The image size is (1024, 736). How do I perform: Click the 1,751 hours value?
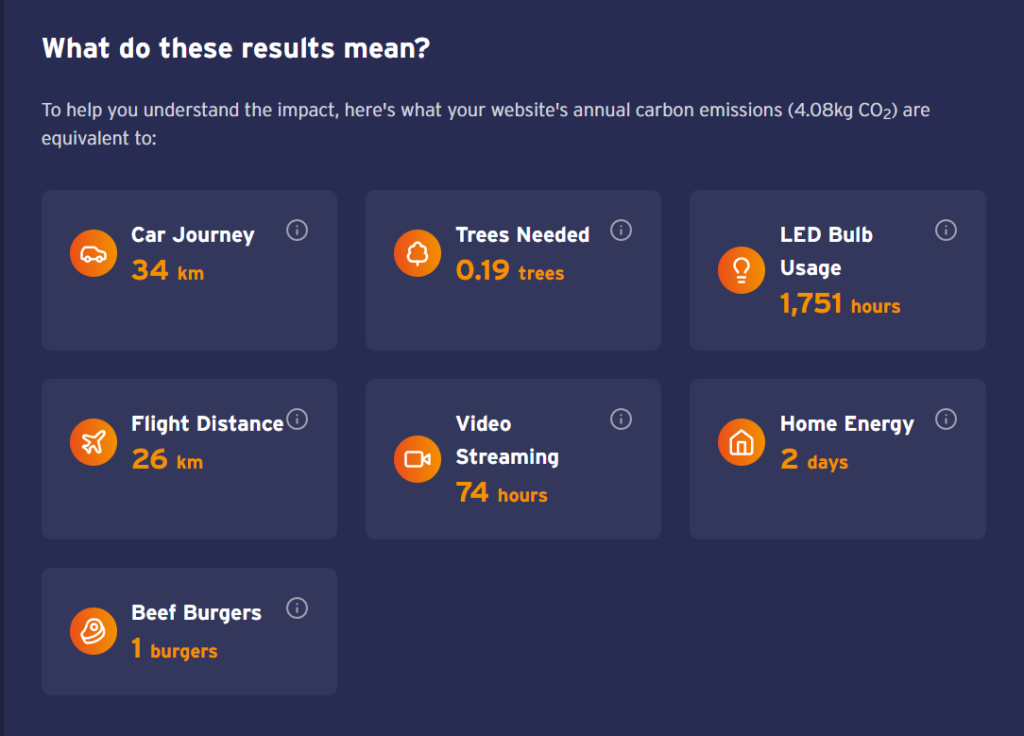(x=840, y=304)
